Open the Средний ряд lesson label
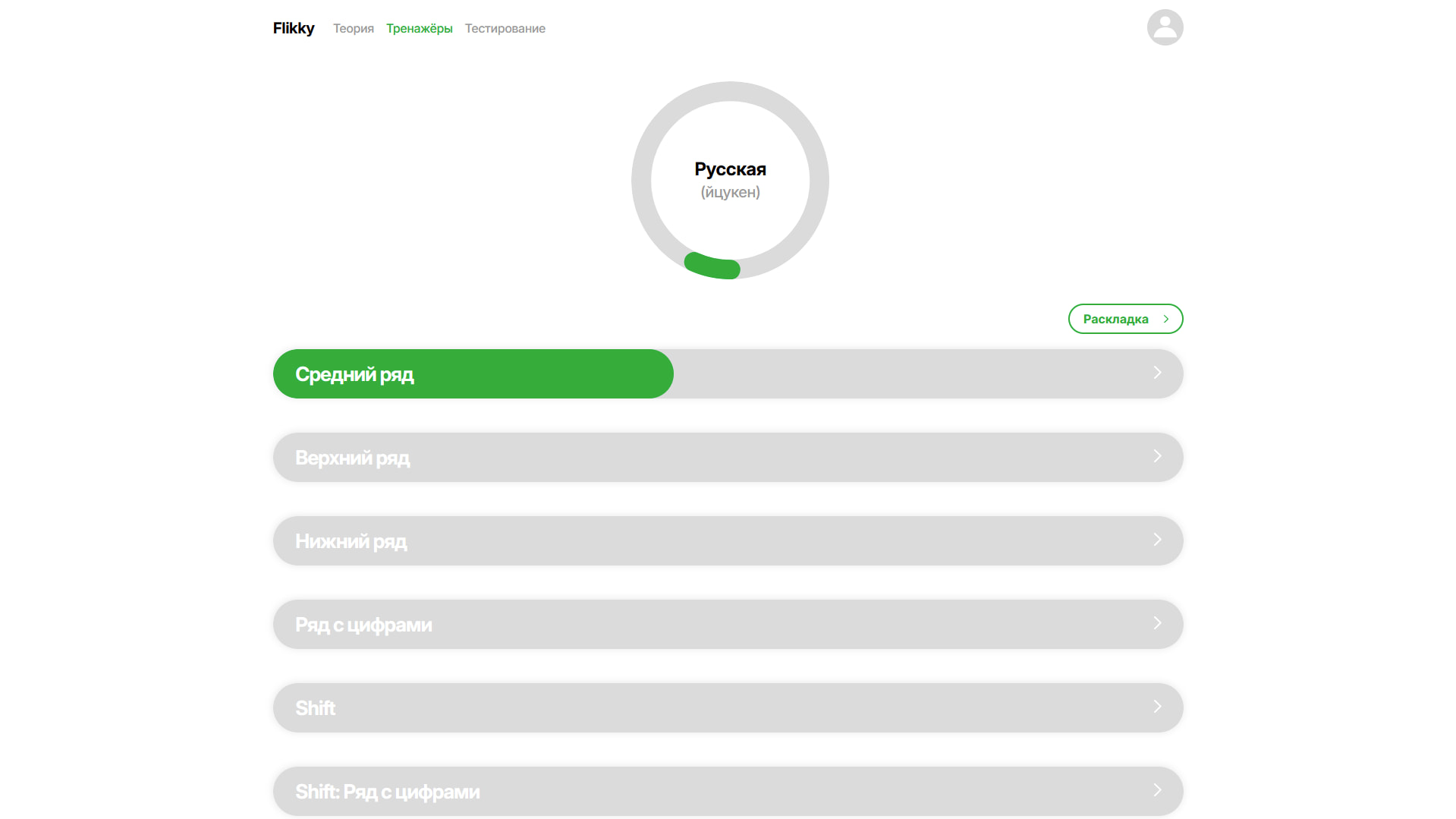Viewport: 1456px width, 819px height. point(354,374)
